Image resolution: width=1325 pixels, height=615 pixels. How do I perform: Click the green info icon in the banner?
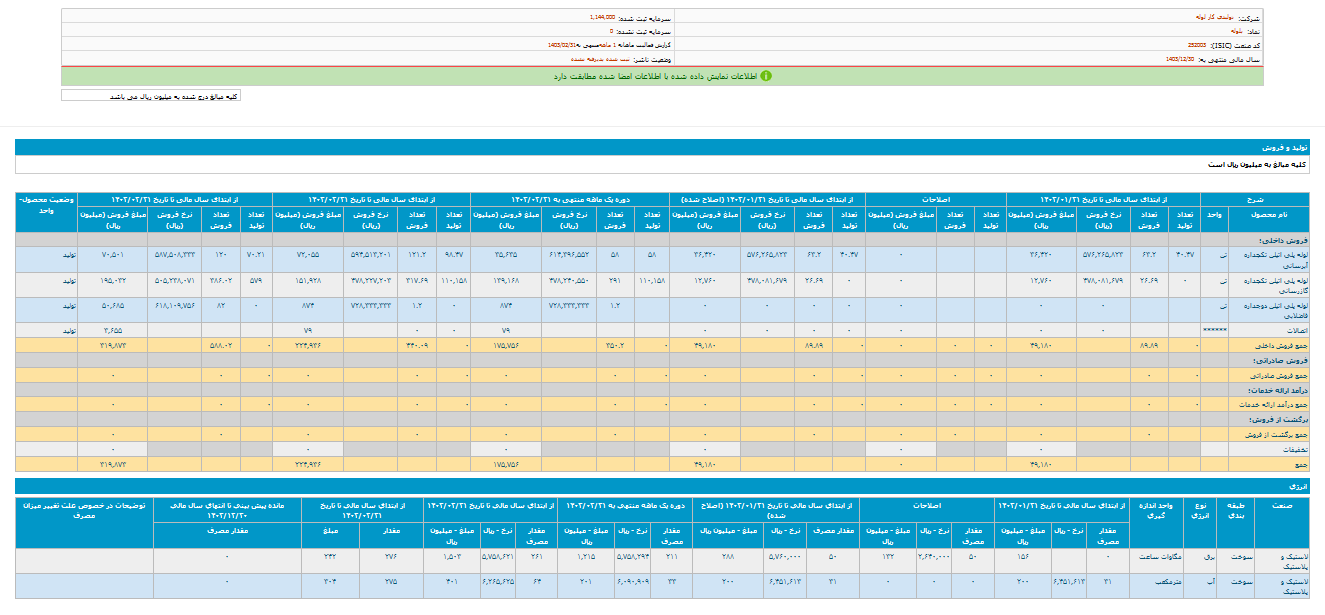pyautogui.click(x=766, y=76)
